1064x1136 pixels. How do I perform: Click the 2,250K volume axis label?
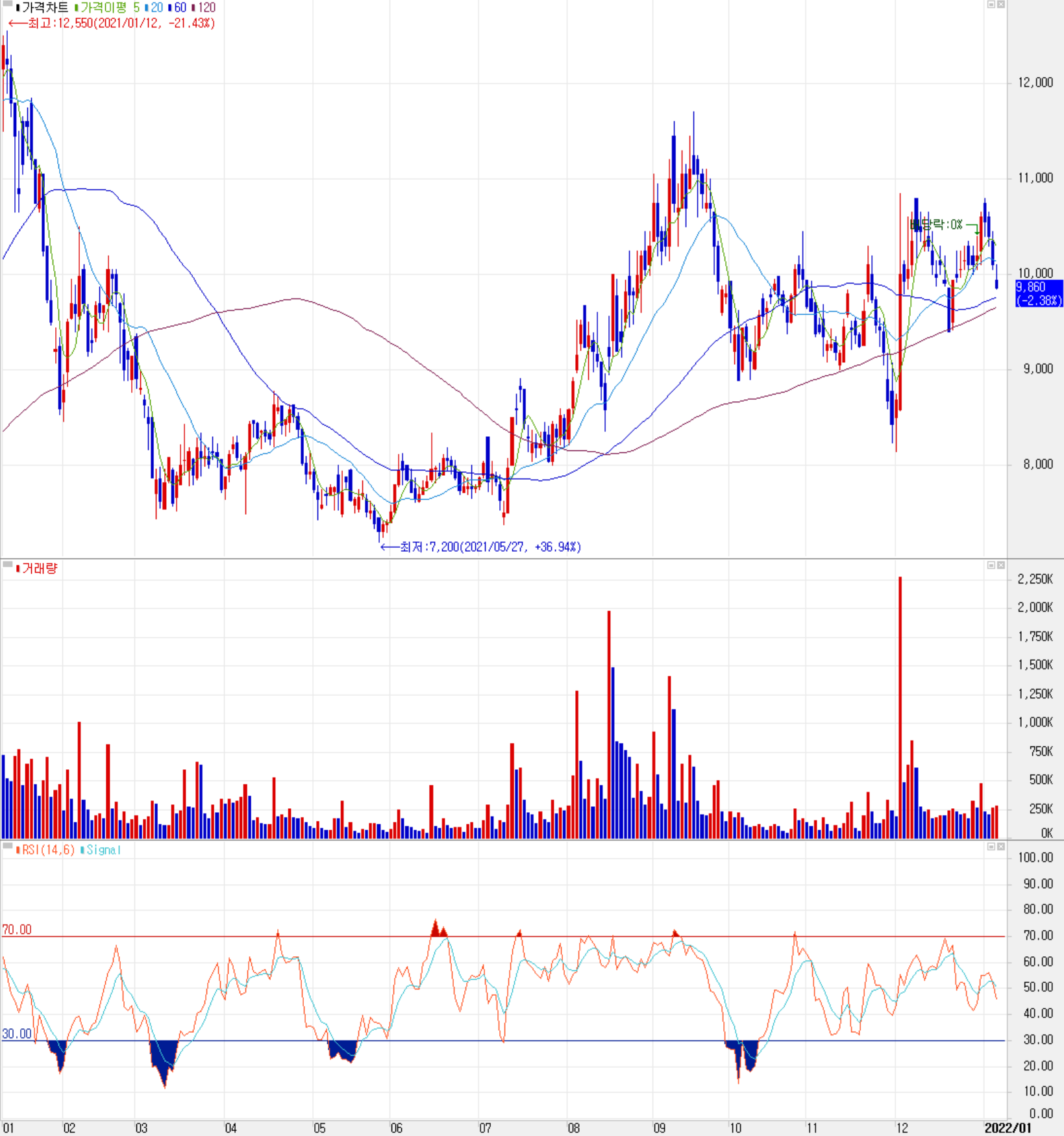point(1035,579)
